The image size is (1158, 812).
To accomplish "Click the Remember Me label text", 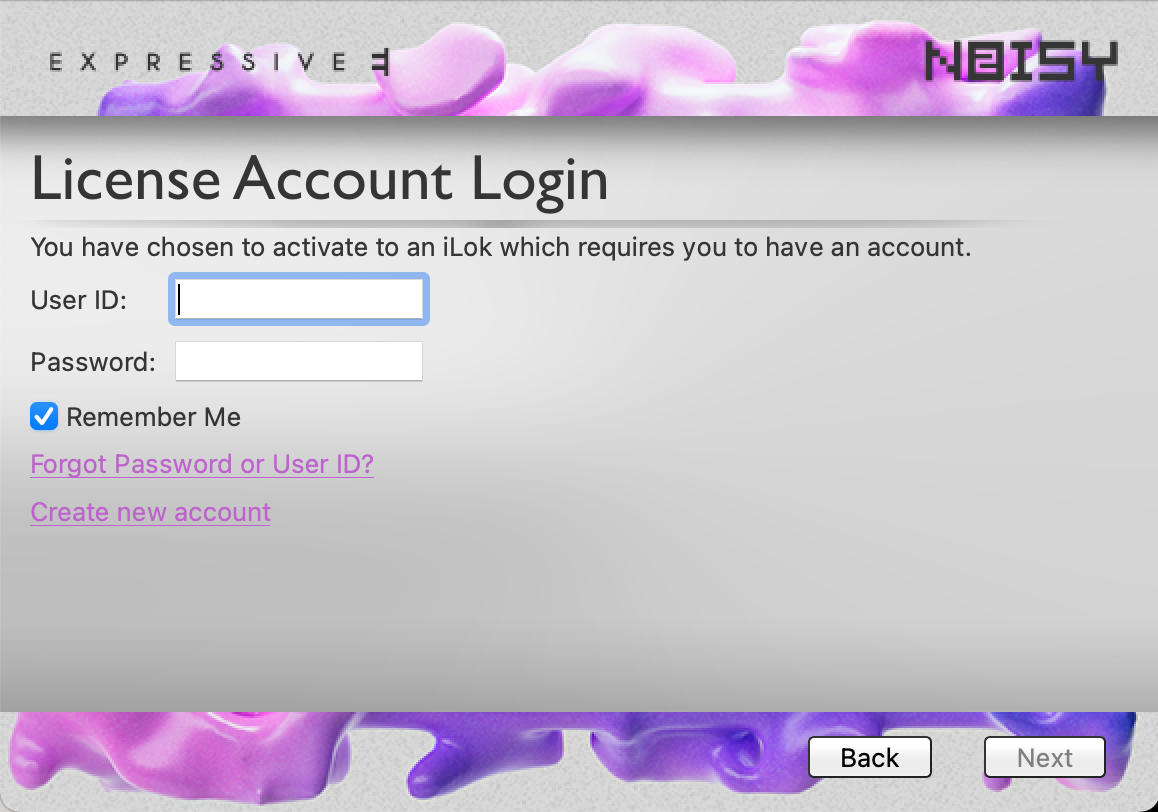I will click(154, 417).
